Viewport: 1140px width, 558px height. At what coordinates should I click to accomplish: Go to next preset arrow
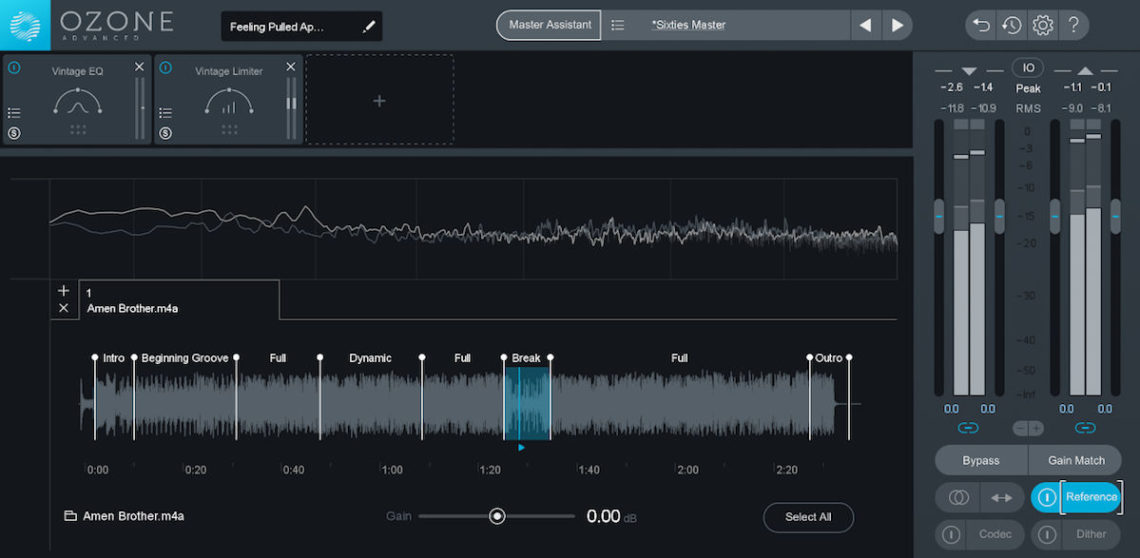(897, 25)
